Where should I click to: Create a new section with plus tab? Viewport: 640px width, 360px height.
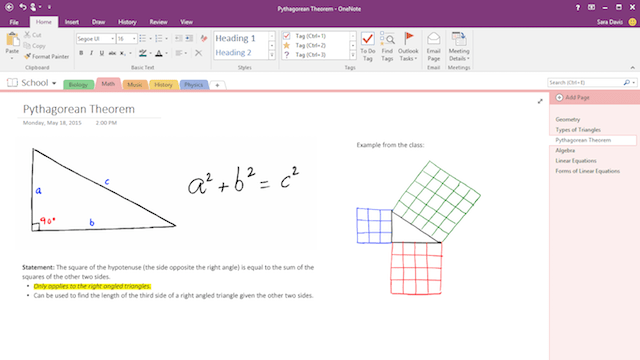coord(218,85)
